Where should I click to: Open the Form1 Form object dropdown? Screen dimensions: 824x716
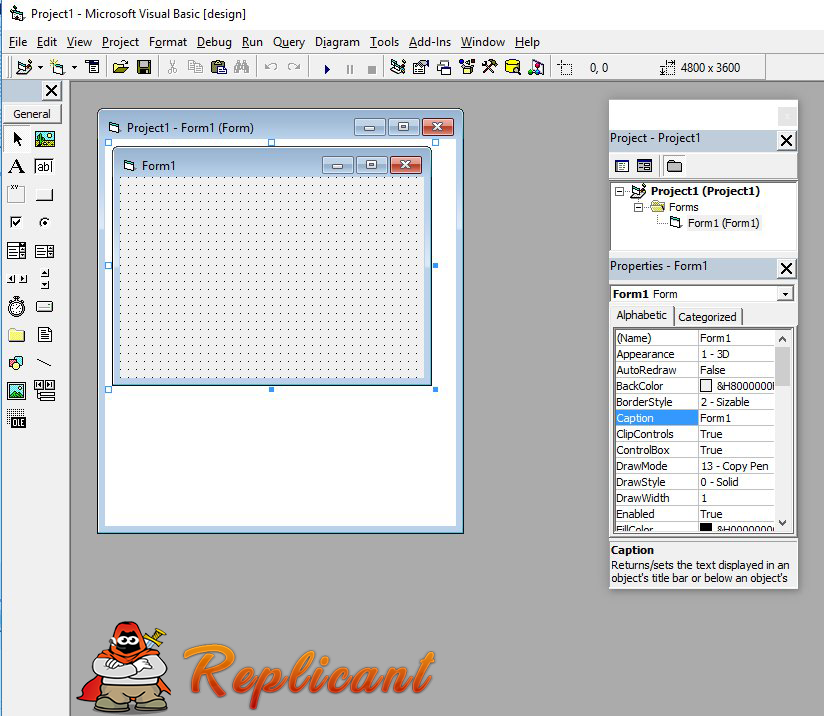(x=785, y=294)
